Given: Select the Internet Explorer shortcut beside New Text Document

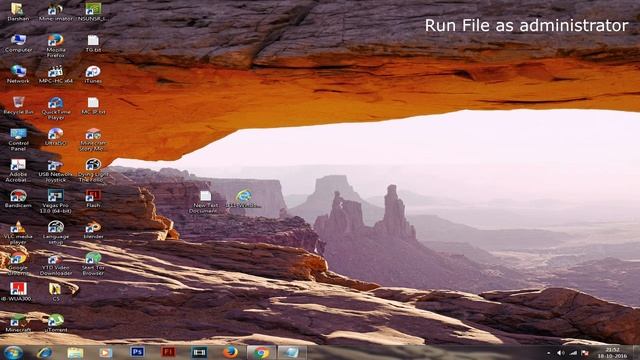Looking at the screenshot, I should click(243, 199).
